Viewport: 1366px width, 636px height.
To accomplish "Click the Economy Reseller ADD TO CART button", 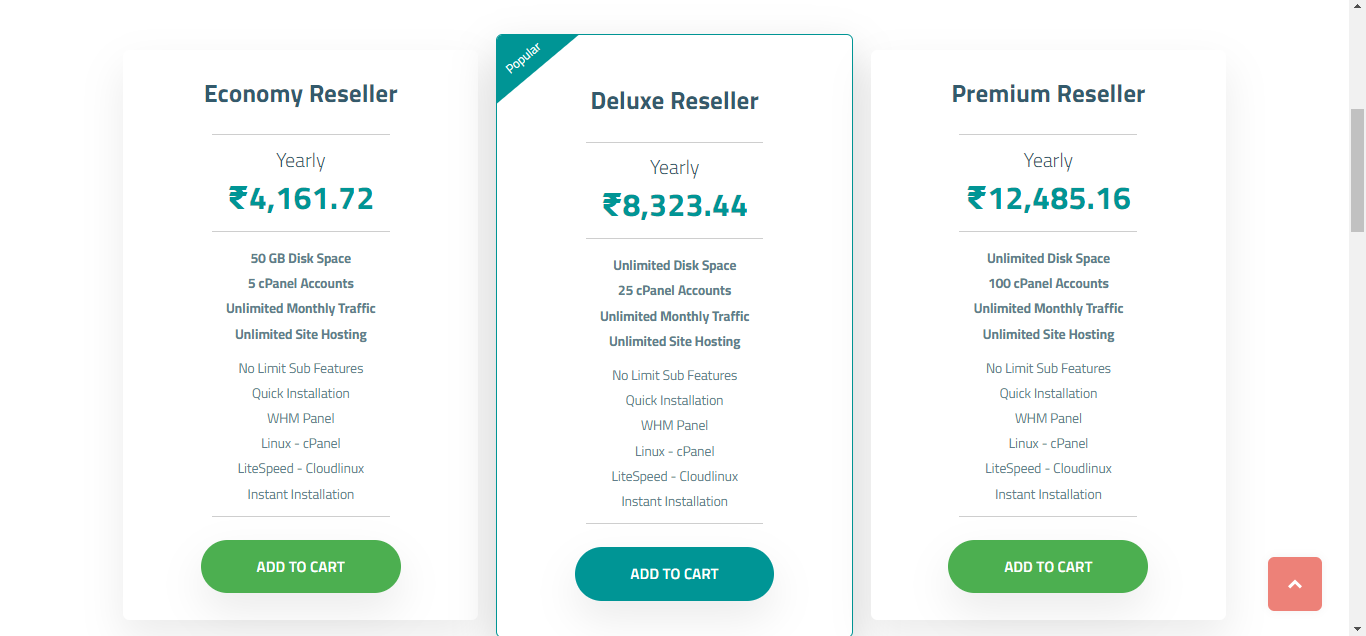I will click(300, 566).
